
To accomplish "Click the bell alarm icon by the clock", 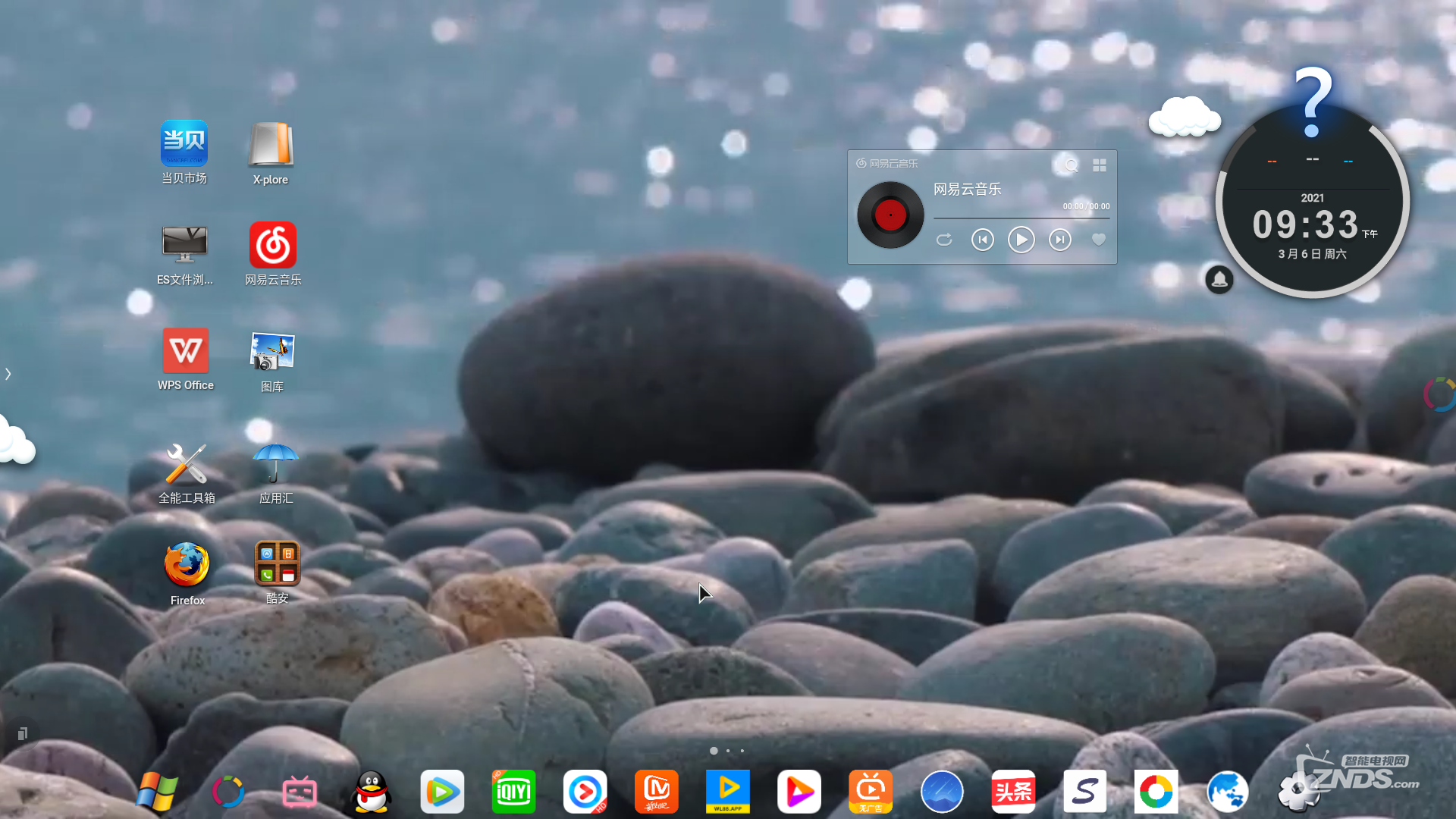I will tap(1219, 279).
